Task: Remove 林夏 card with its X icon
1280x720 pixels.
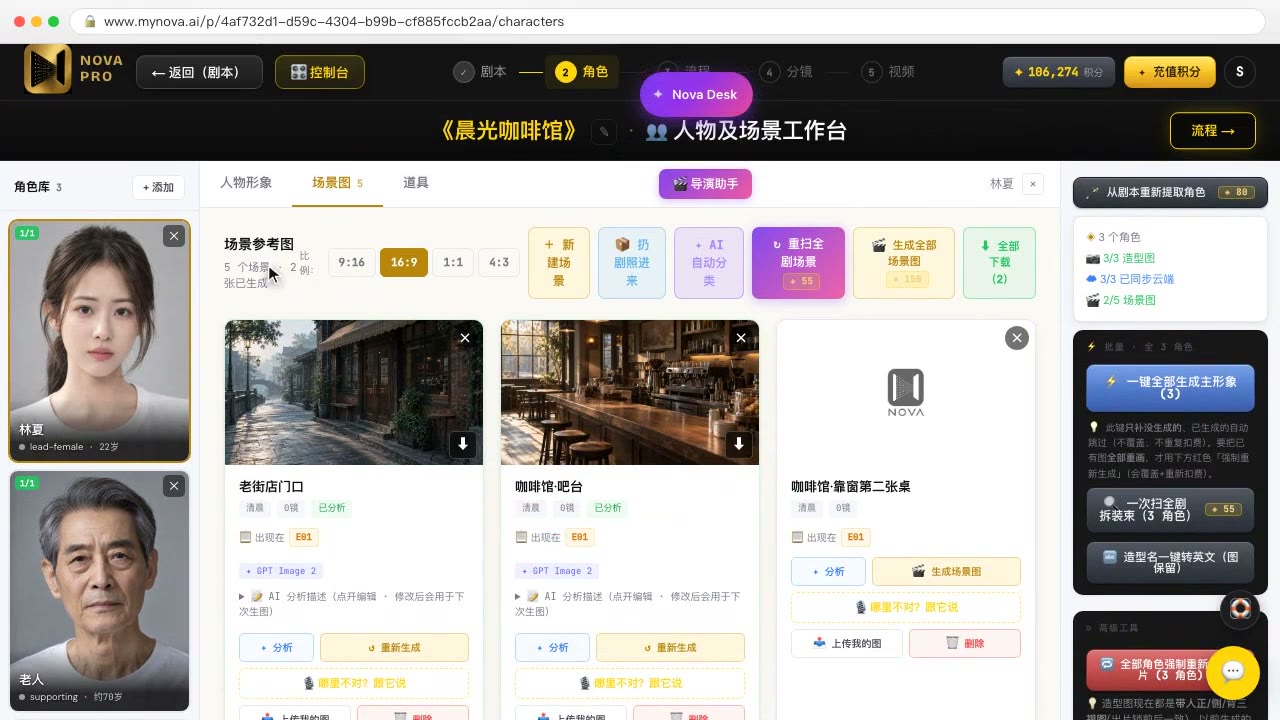Action: tap(174, 236)
